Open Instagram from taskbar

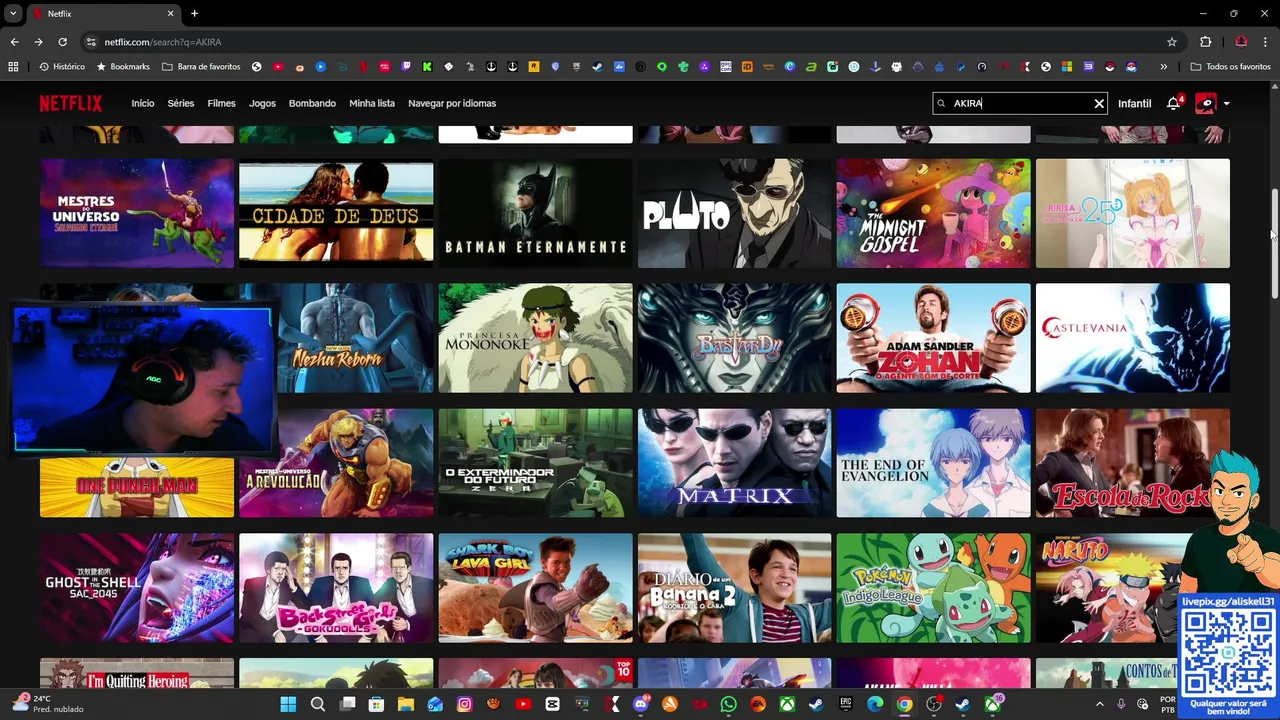click(x=464, y=704)
